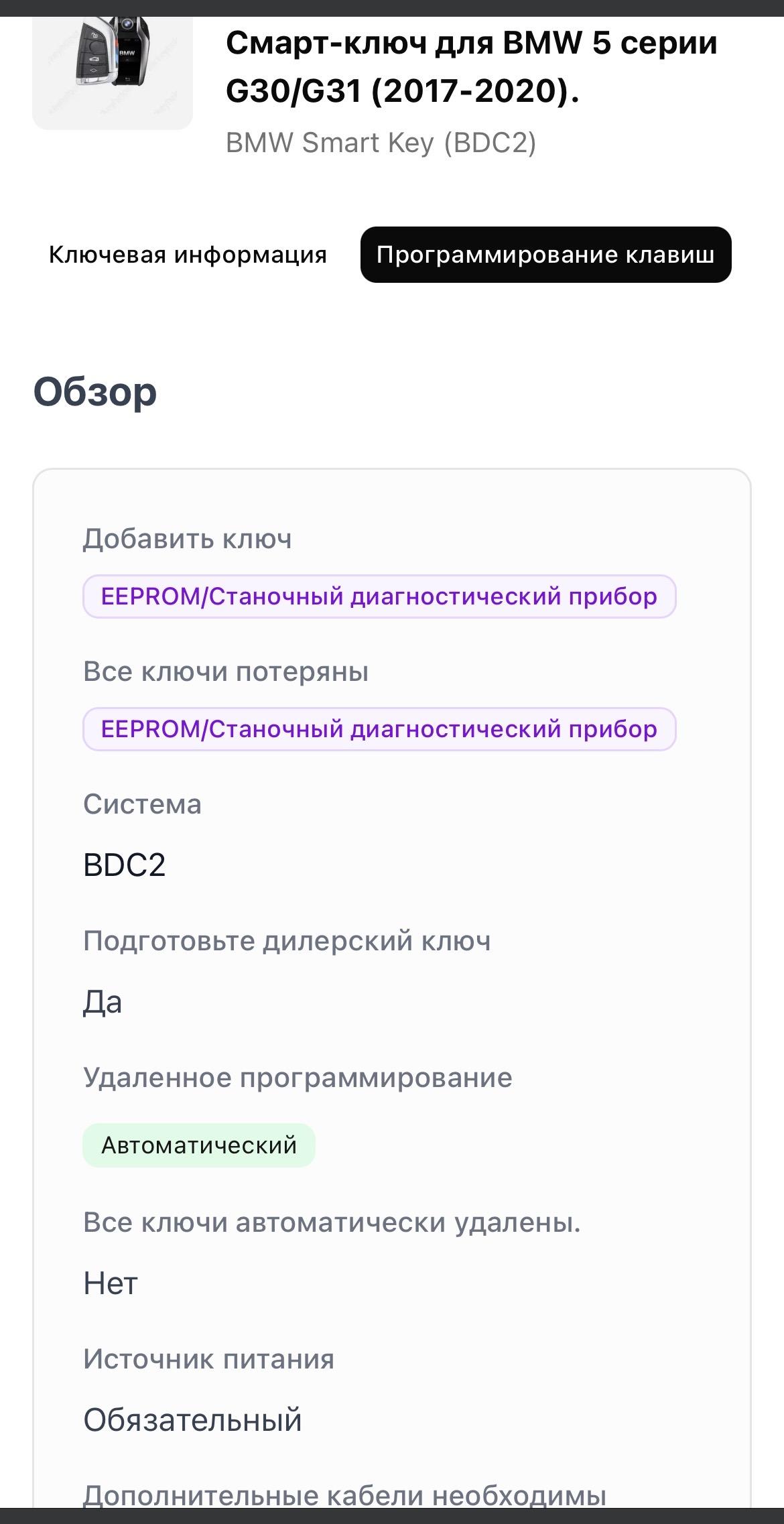Click the Все ключи потеряны label
784x1524 pixels.
pyautogui.click(x=226, y=672)
